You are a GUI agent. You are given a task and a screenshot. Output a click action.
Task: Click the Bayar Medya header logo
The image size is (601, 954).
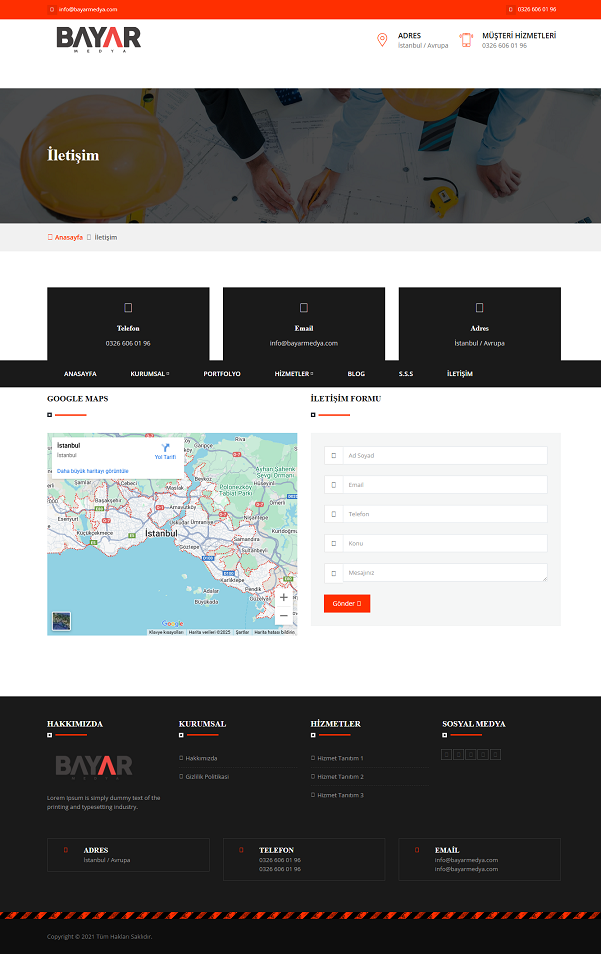pos(98,39)
